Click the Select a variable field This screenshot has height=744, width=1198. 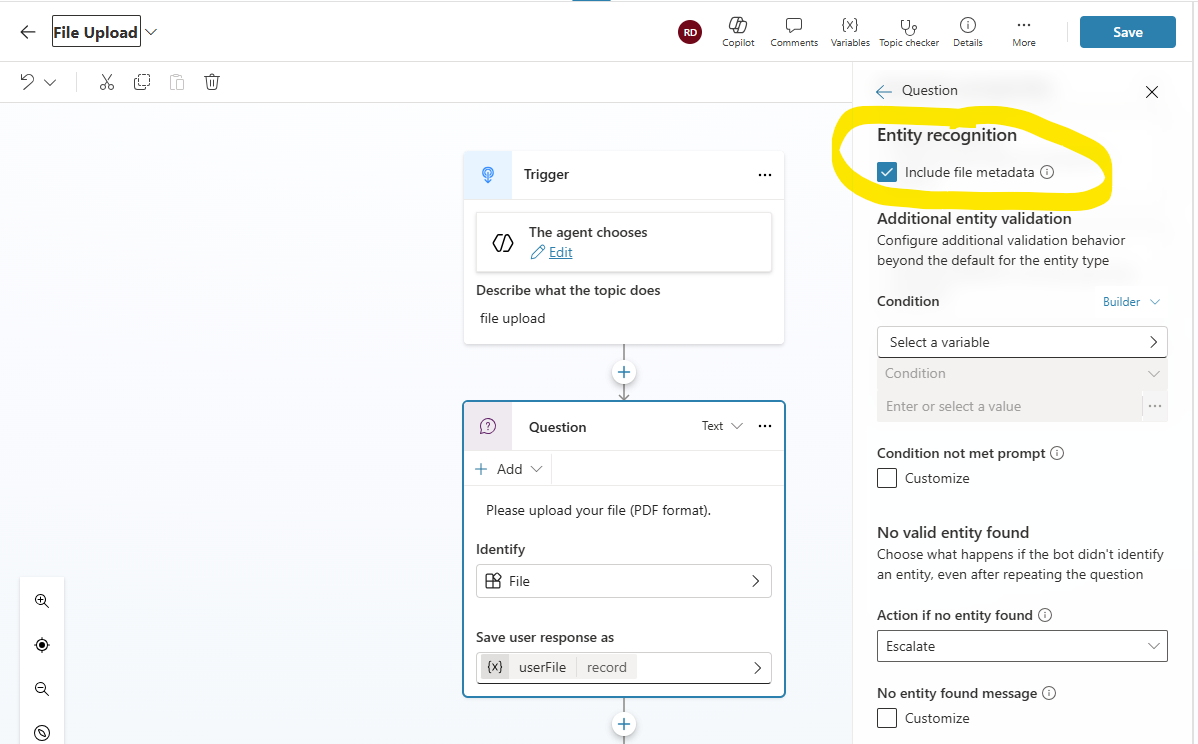[x=1021, y=342]
